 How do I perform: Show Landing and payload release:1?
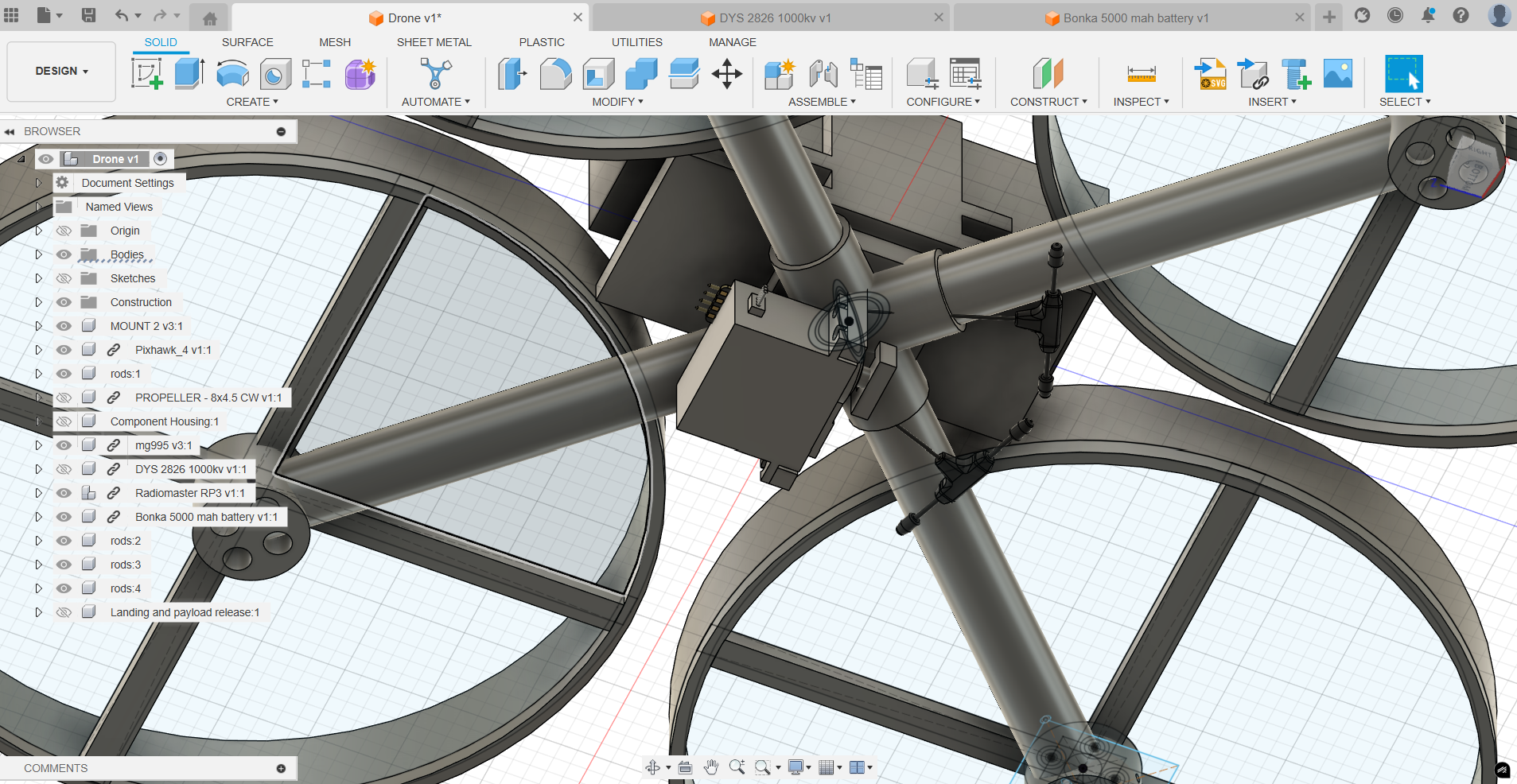(x=64, y=612)
